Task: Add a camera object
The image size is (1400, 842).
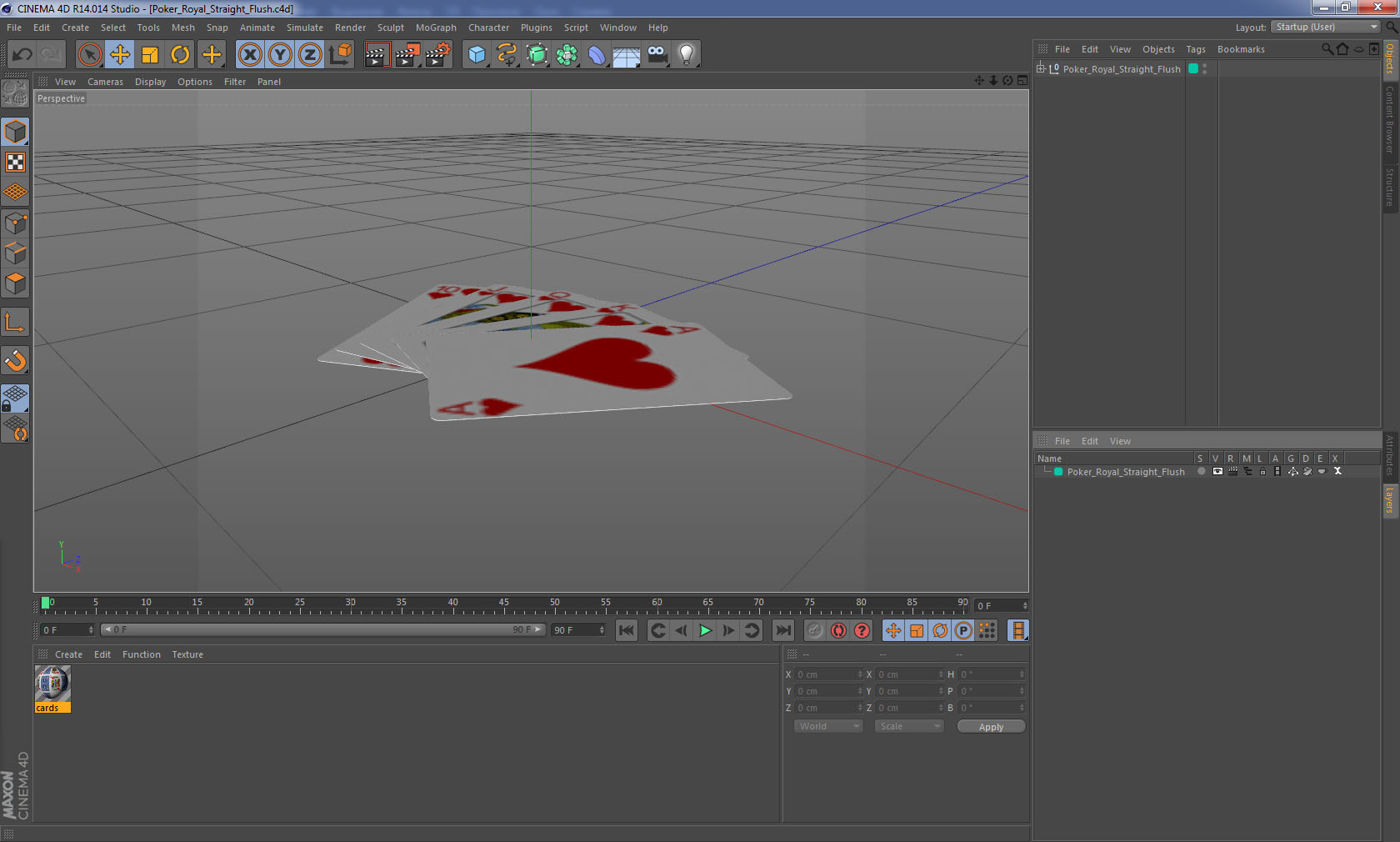Action: point(657,55)
